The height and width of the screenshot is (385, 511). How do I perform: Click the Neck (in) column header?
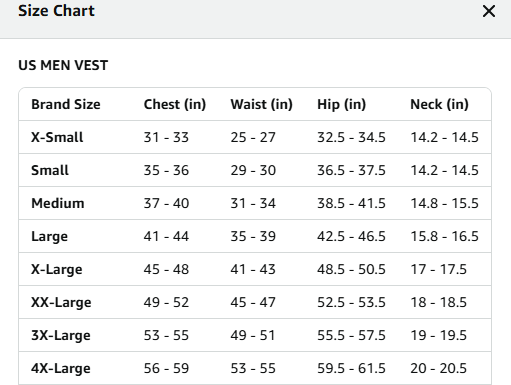439,104
